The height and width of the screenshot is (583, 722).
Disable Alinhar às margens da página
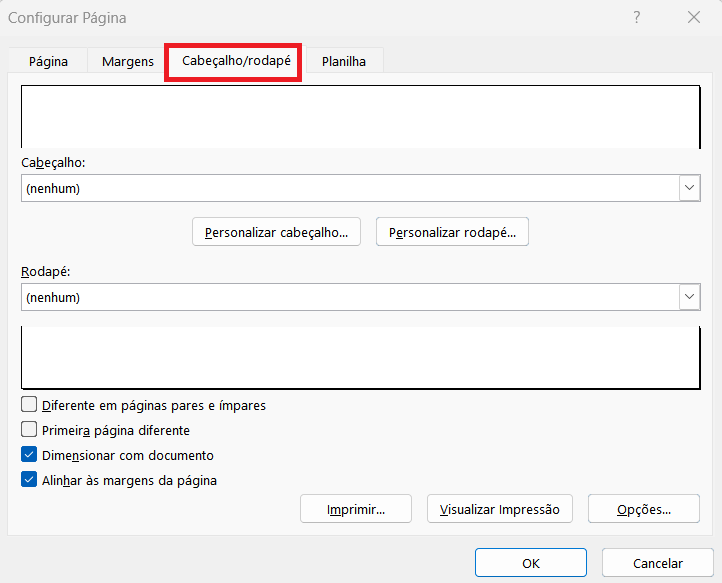pyautogui.click(x=30, y=480)
